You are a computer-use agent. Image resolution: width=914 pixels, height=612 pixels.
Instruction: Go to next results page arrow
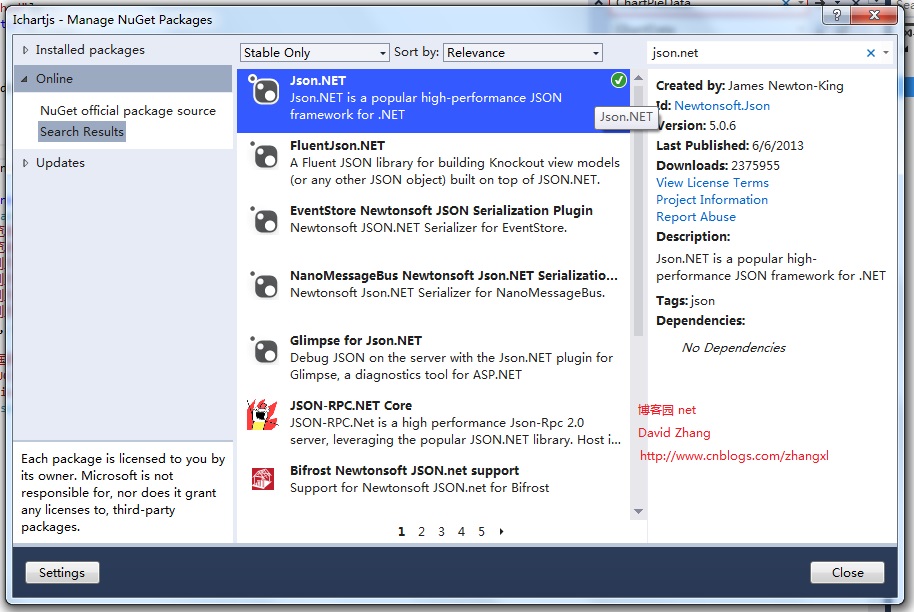click(x=501, y=532)
